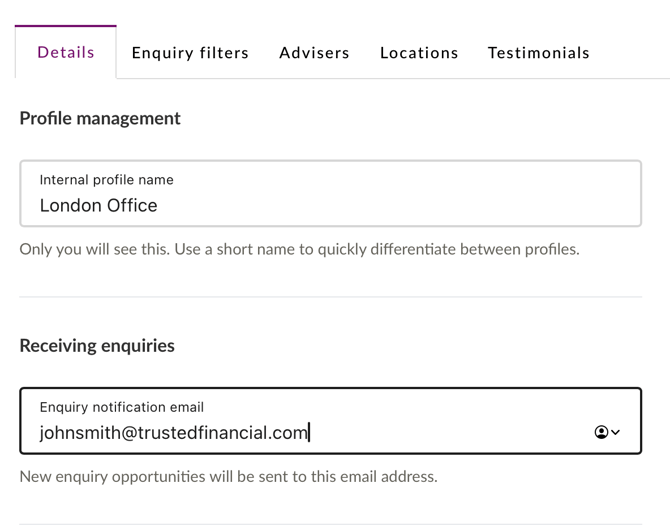Click the 'Enquiry notification email' field label
Image resolution: width=670 pixels, height=526 pixels.
click(121, 407)
